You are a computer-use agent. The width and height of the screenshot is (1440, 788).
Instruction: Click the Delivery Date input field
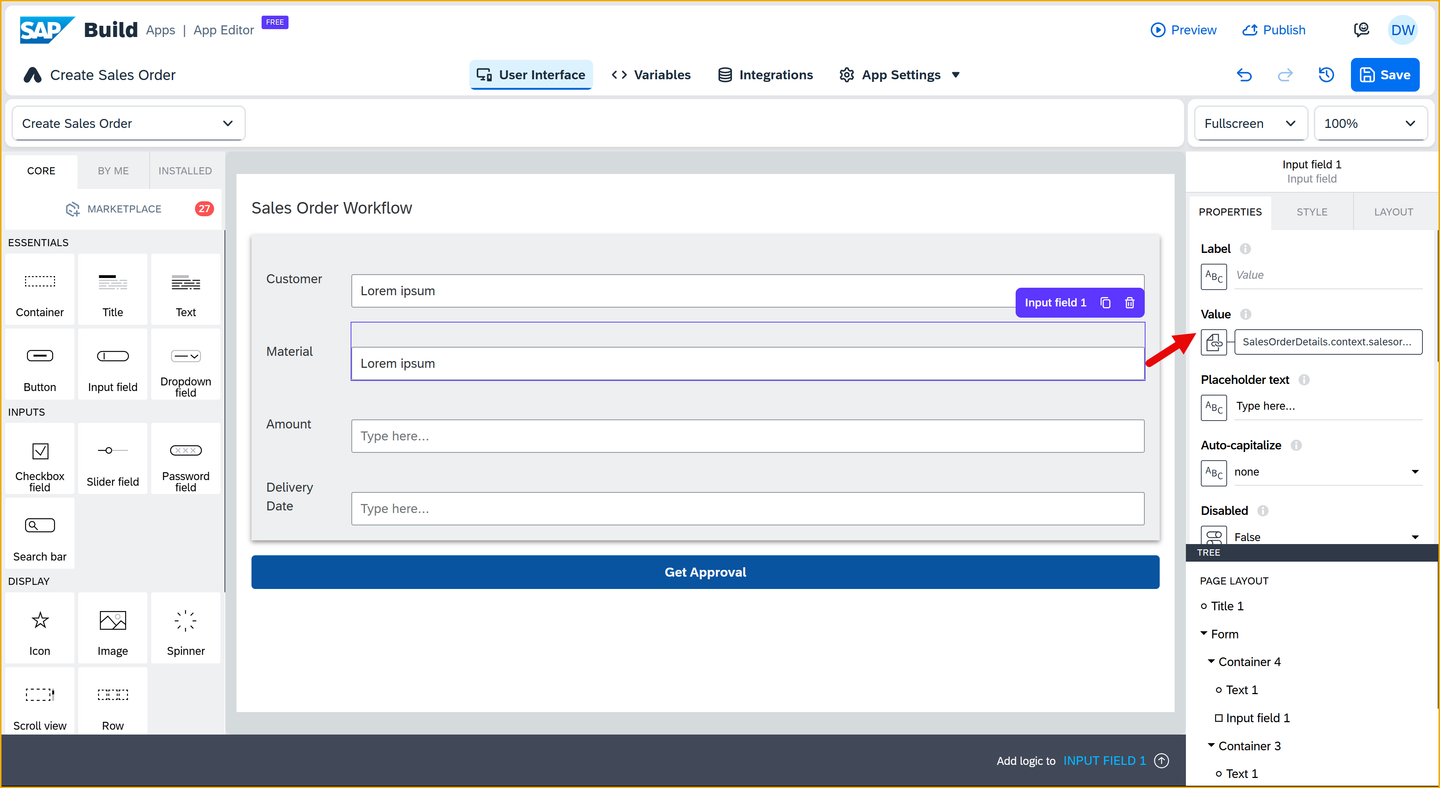(x=748, y=508)
